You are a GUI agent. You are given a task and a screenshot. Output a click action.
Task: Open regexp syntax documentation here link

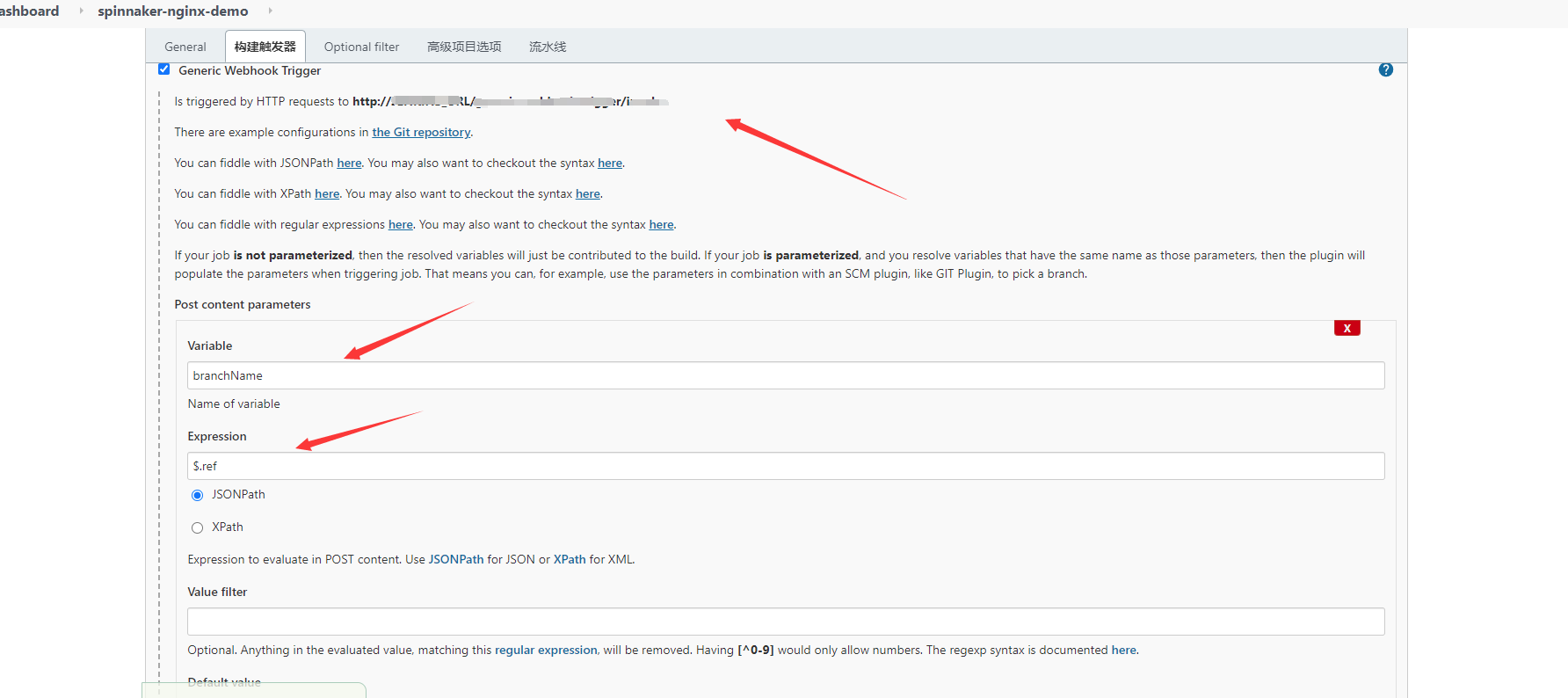click(x=1124, y=650)
